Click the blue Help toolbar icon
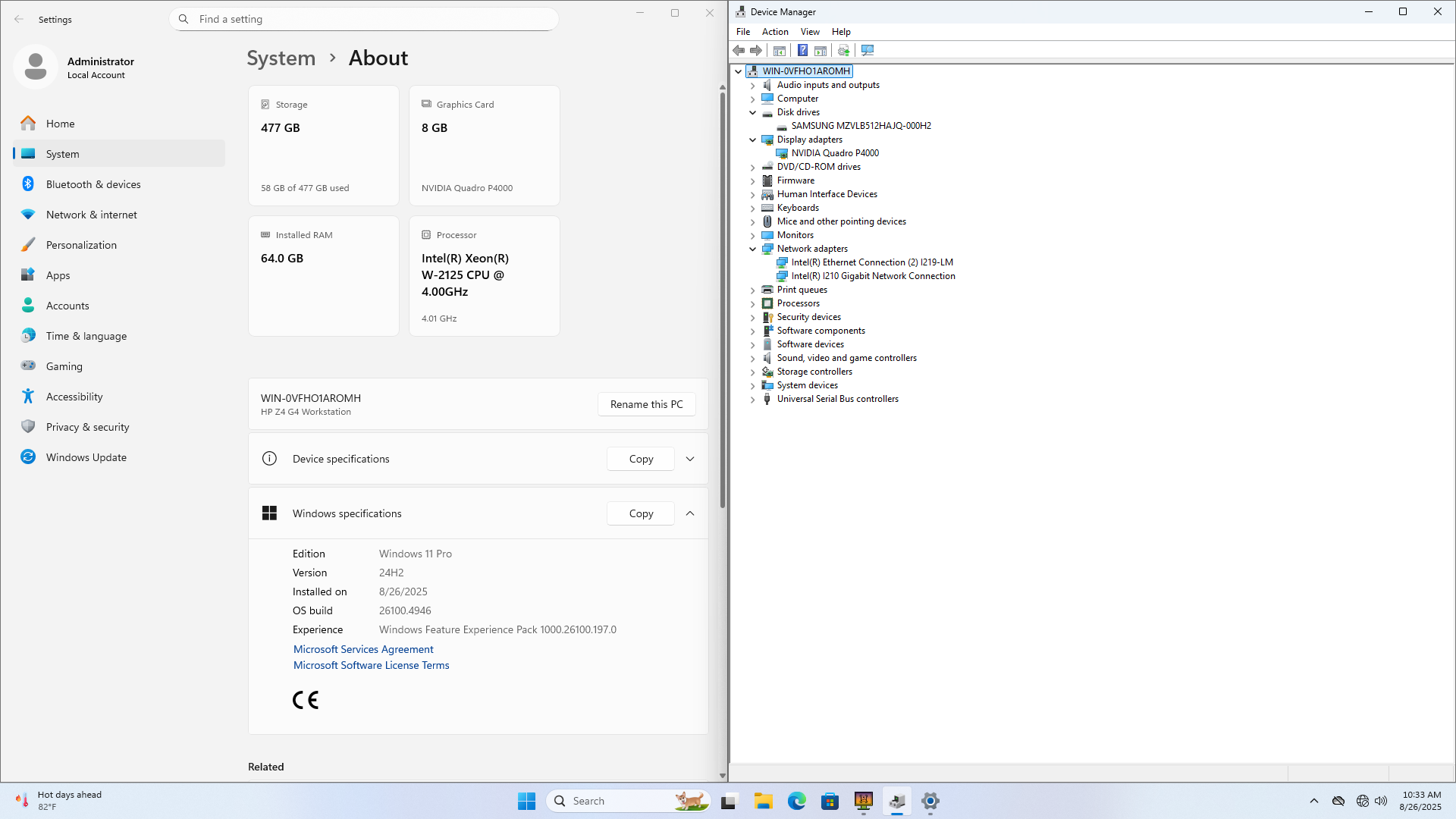The width and height of the screenshot is (1456, 819). pos(802,51)
